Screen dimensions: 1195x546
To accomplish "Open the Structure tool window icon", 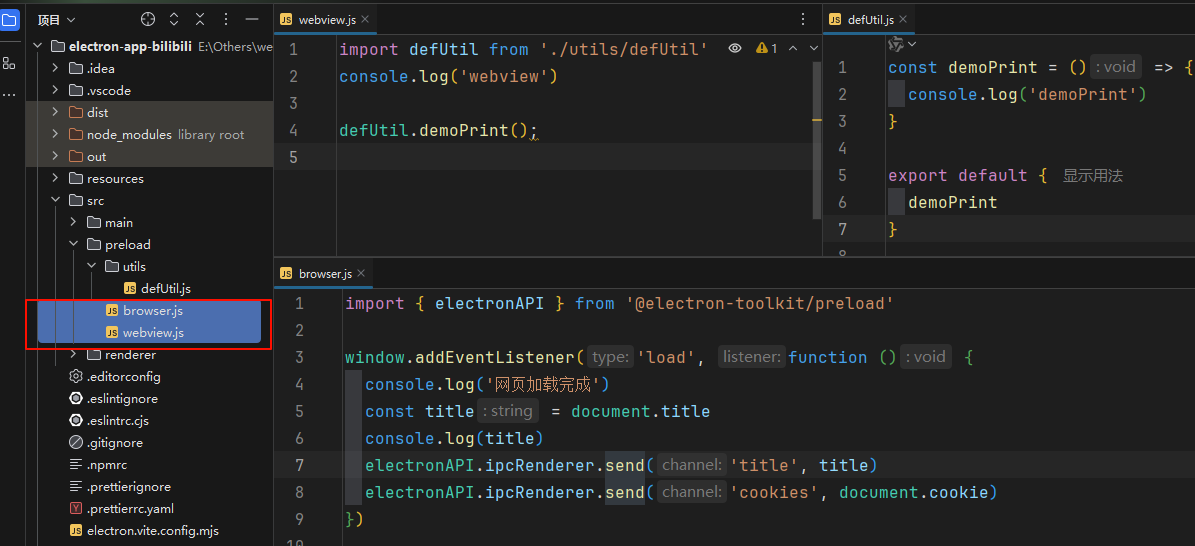I will (x=10, y=64).
